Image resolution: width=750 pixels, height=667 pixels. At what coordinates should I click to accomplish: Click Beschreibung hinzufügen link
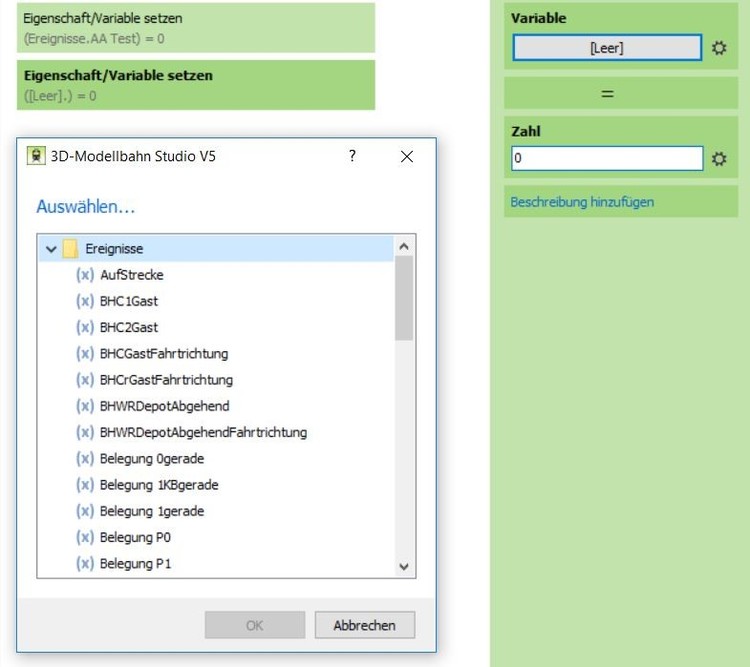click(x=582, y=202)
